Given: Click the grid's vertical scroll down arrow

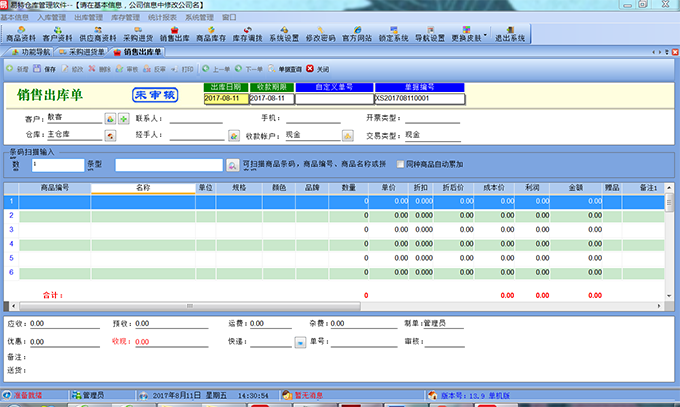Looking at the screenshot, I should click(669, 295).
